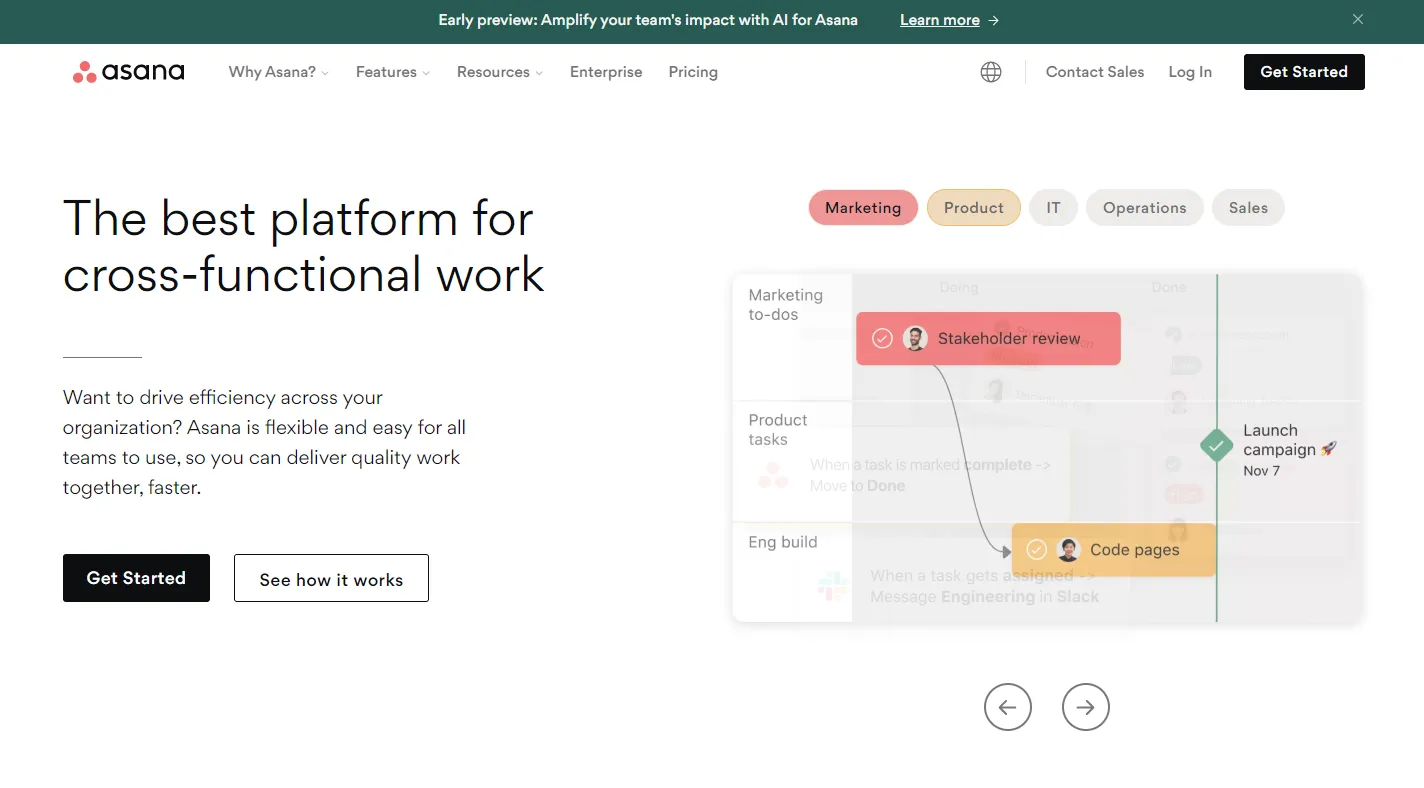Click the Stakeholder review task card
Screen dimensions: 1424x788
[x=988, y=338]
